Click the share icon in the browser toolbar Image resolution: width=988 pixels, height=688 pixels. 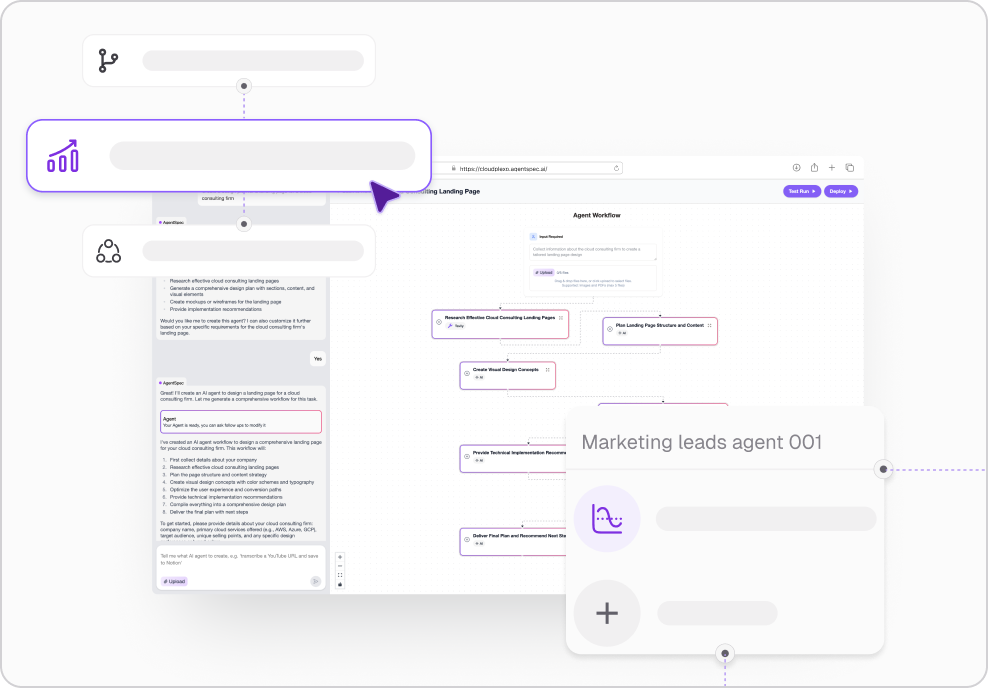click(813, 167)
